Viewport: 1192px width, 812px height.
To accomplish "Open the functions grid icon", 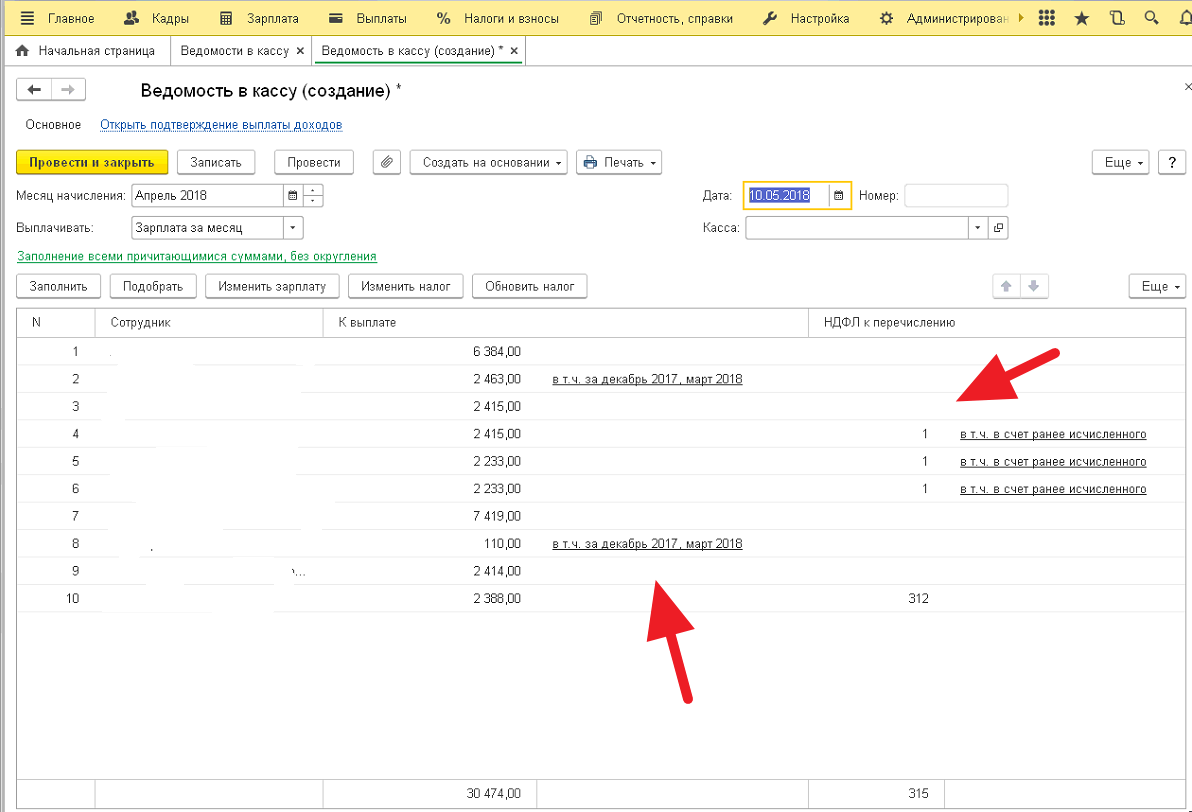I will coord(1047,18).
